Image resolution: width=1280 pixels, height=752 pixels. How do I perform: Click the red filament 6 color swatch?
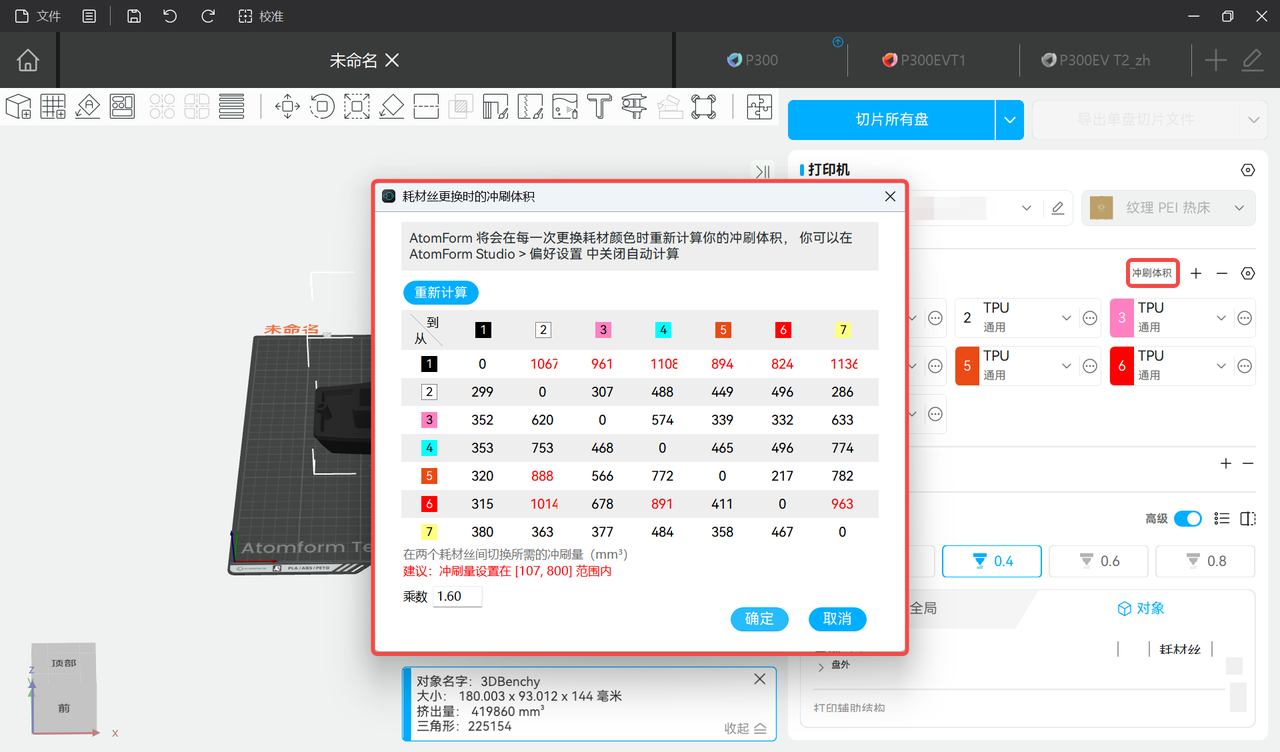(x=1122, y=366)
